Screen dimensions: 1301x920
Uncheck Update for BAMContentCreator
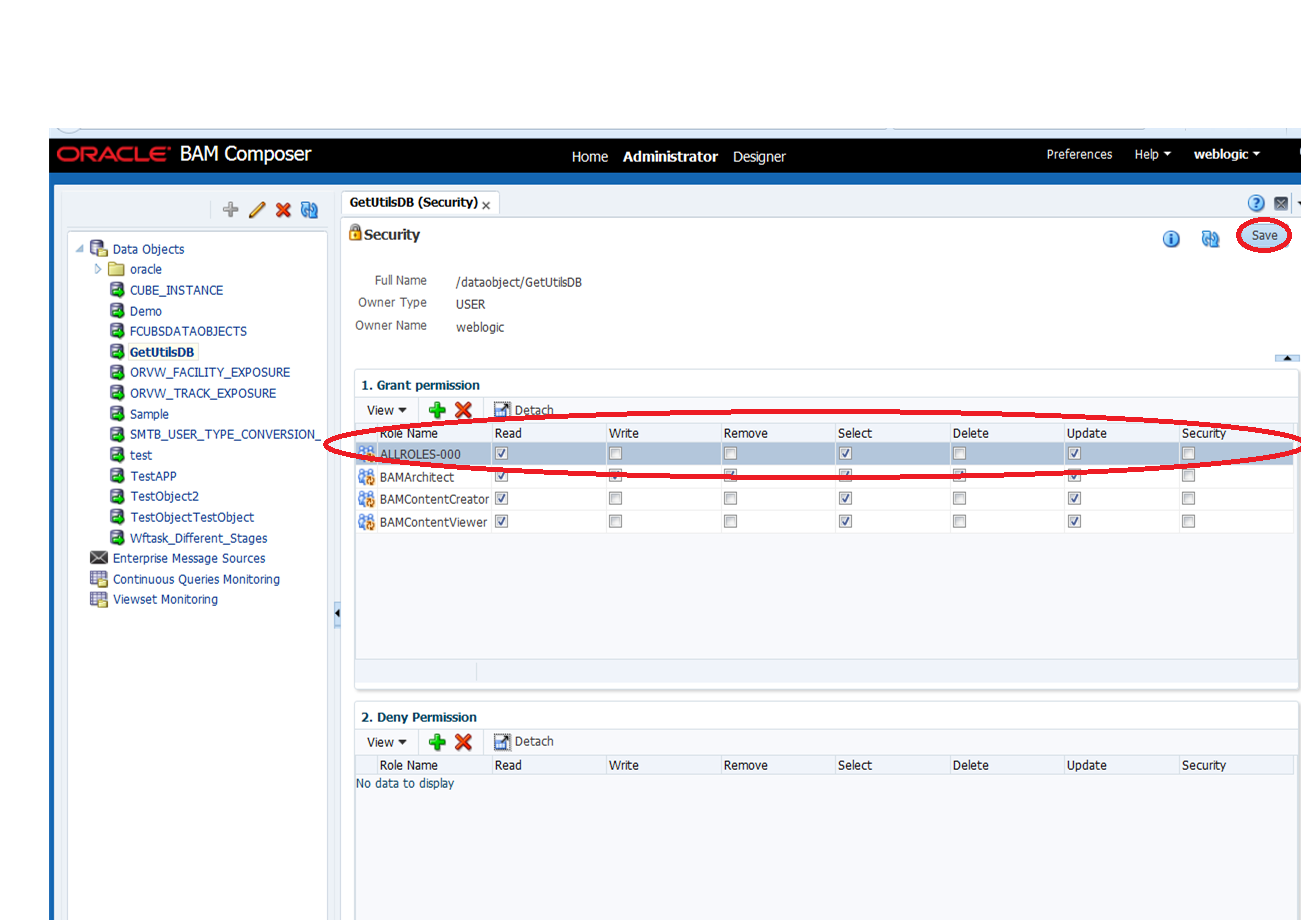pos(1074,498)
